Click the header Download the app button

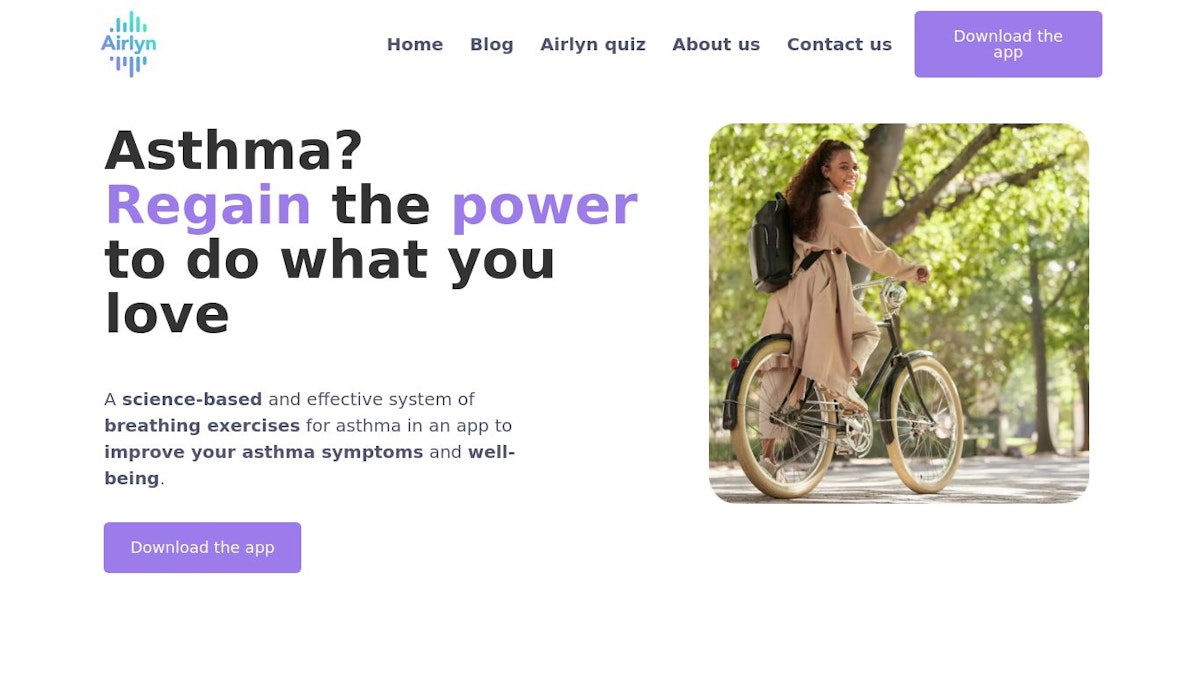pos(1008,44)
